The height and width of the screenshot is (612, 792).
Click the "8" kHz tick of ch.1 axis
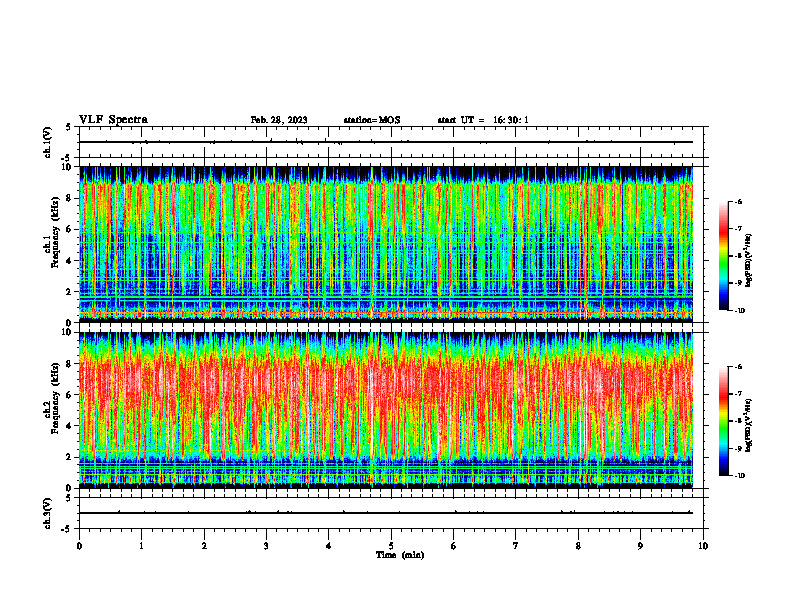(x=70, y=198)
